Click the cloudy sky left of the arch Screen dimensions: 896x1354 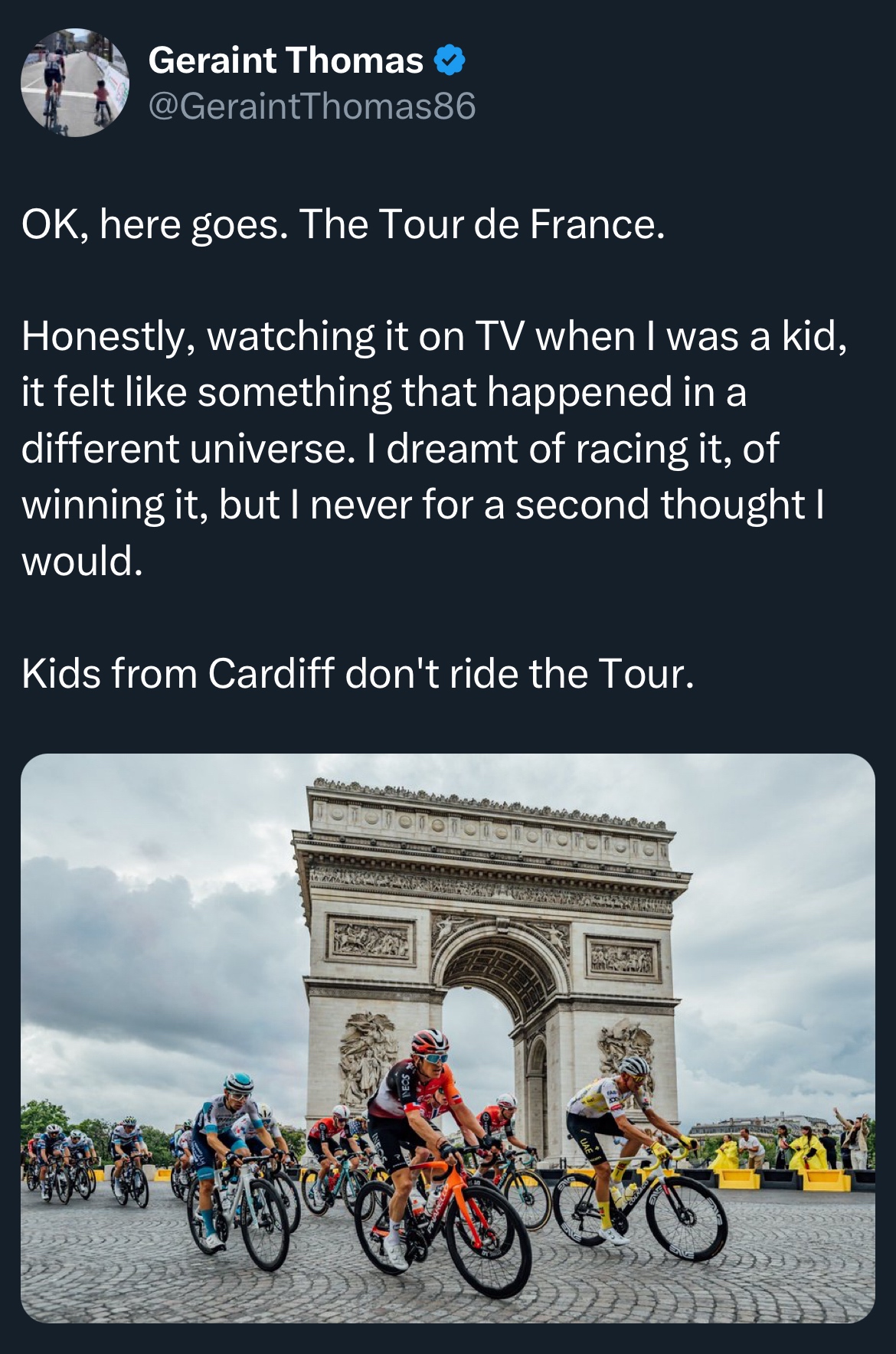click(x=153, y=919)
